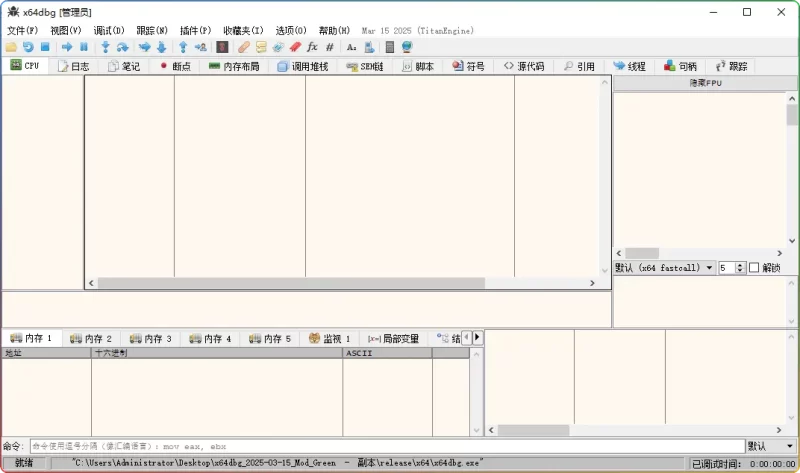The image size is (800, 473).
Task: Switch to the 源代码 source tab
Action: [524, 66]
